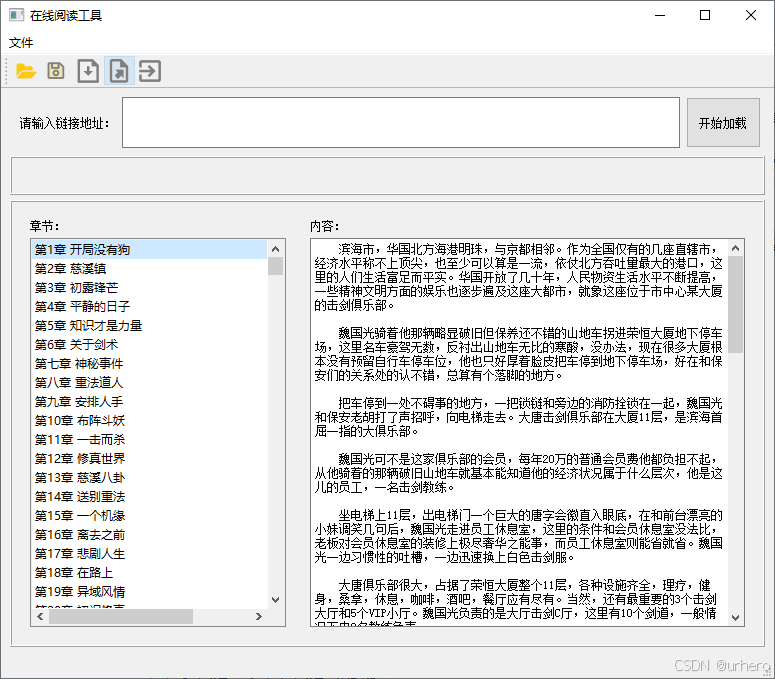Click the 开始加载 button

[x=723, y=123]
